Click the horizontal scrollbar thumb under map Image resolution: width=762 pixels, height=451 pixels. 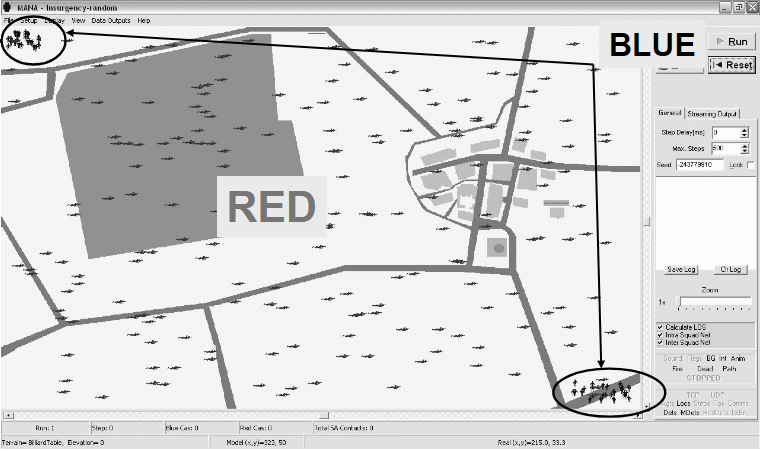pos(324,416)
